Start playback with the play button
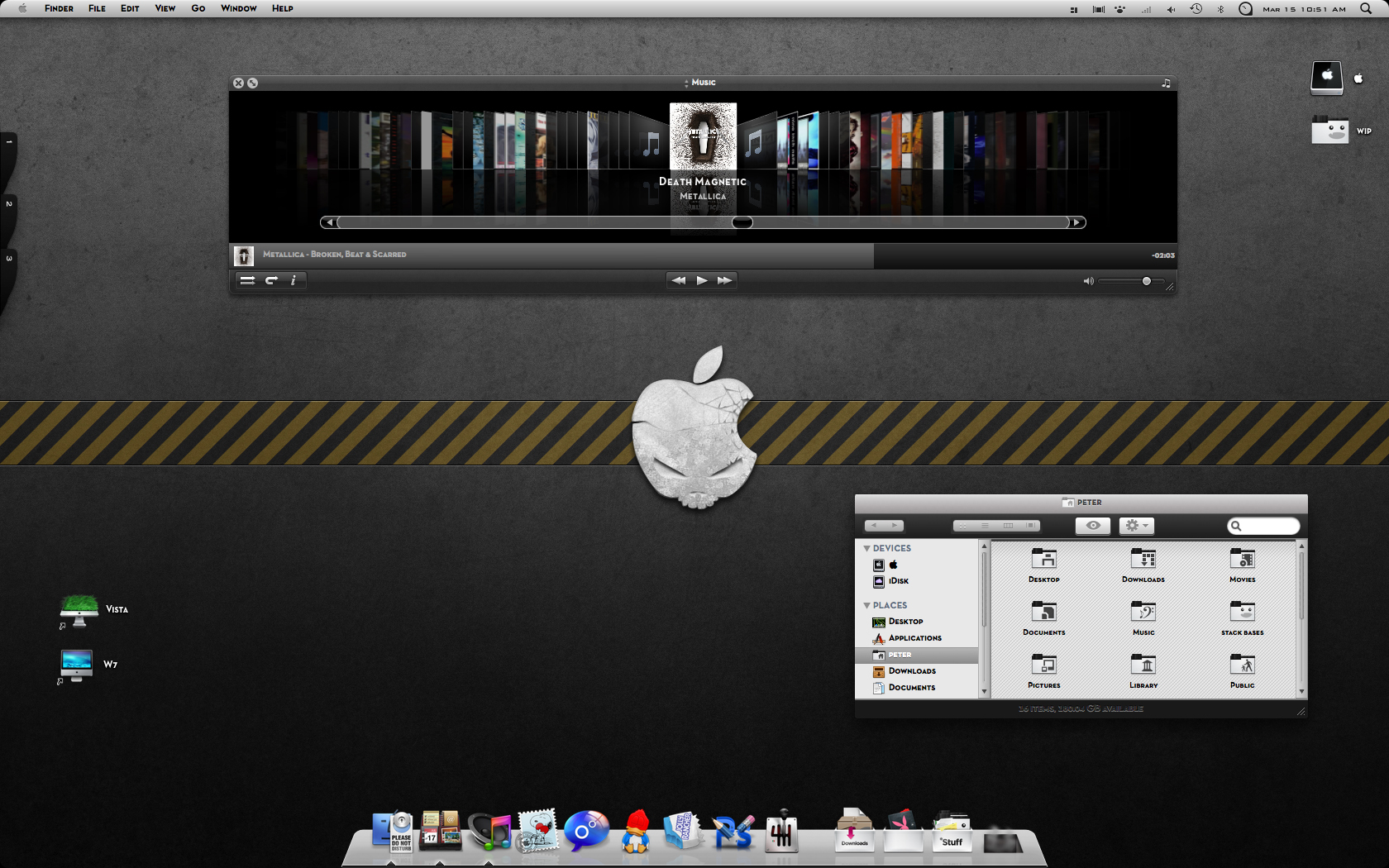 coord(701,280)
